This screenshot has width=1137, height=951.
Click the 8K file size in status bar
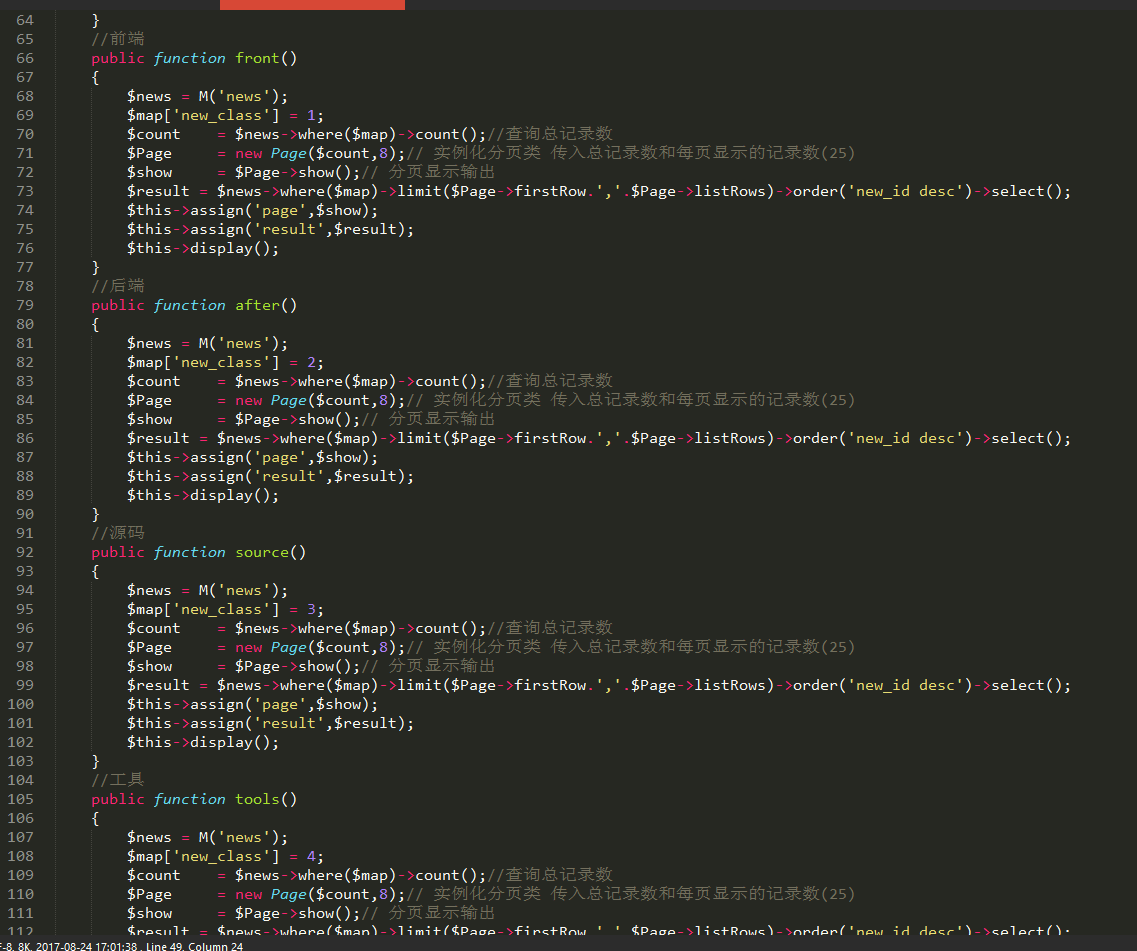pos(24,946)
